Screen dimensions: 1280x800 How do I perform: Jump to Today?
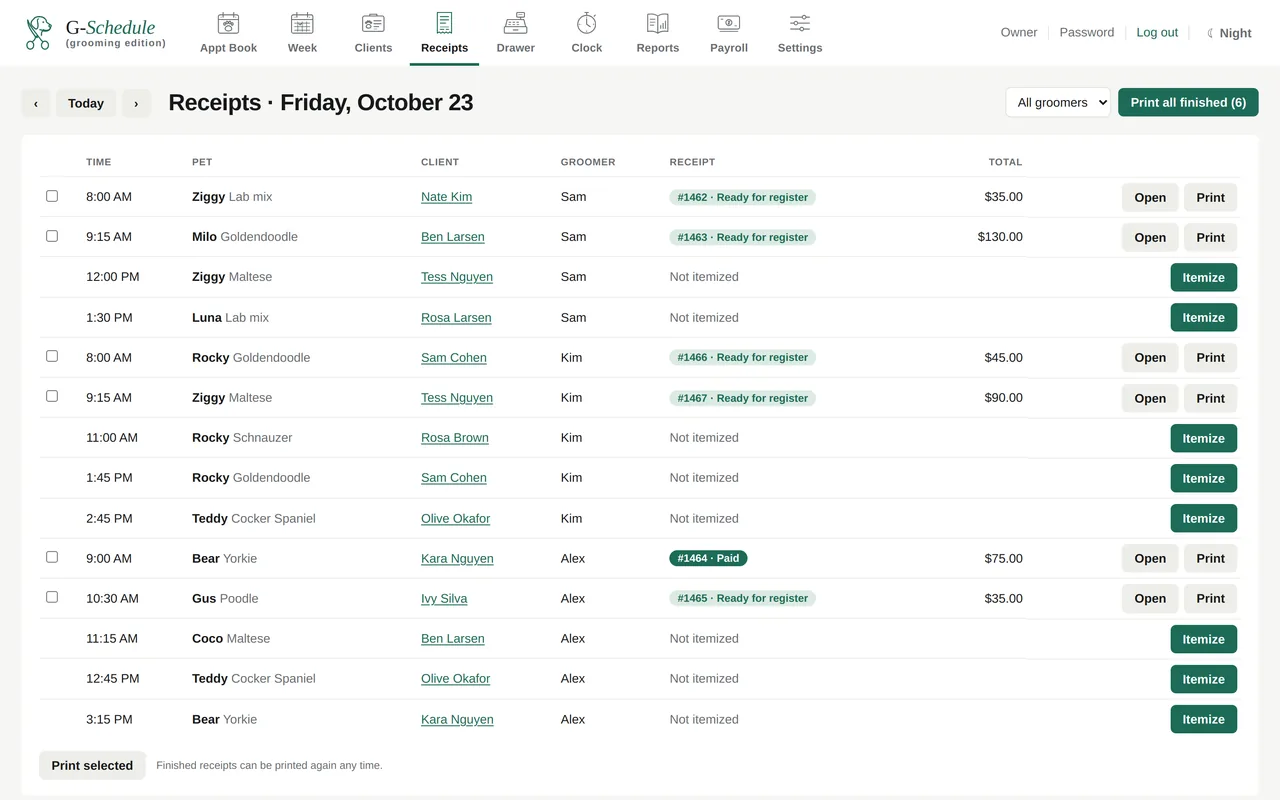pyautogui.click(x=86, y=103)
